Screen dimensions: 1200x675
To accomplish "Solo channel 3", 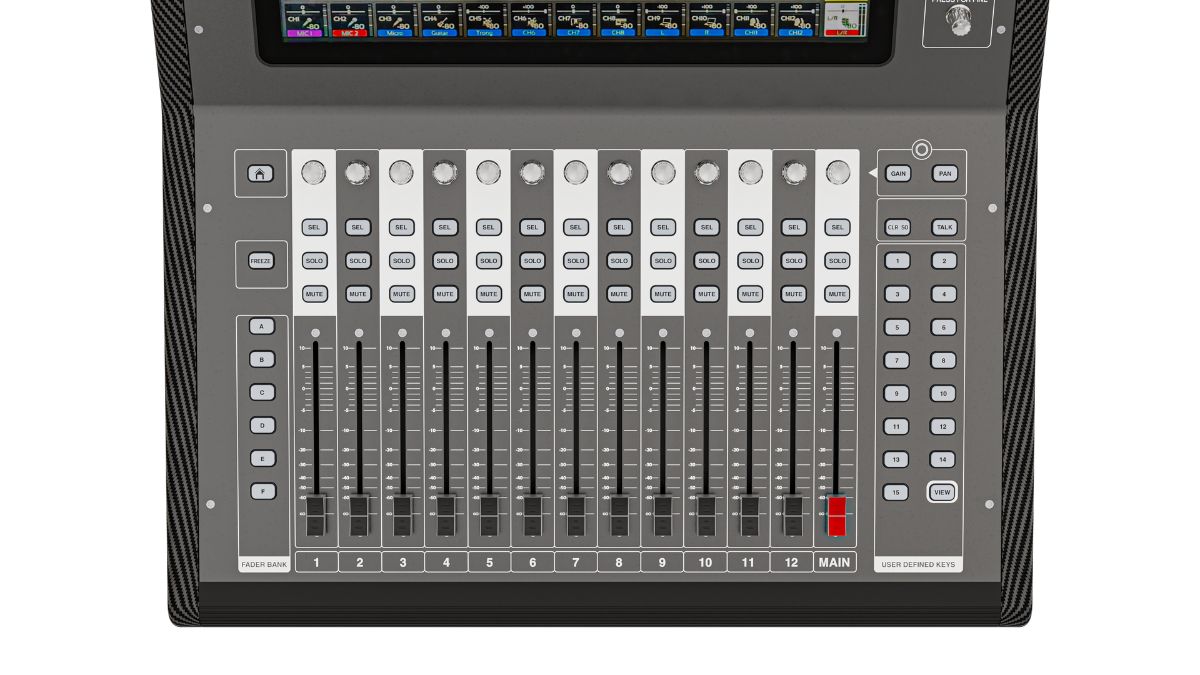I will (x=401, y=261).
